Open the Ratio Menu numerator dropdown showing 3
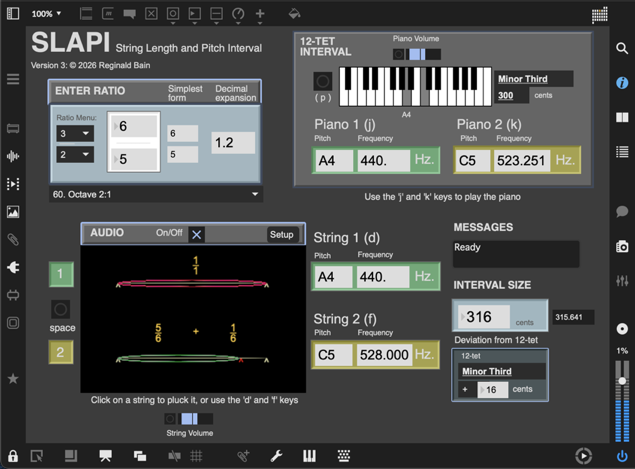Screen dimensions: 635x469 point(73,133)
